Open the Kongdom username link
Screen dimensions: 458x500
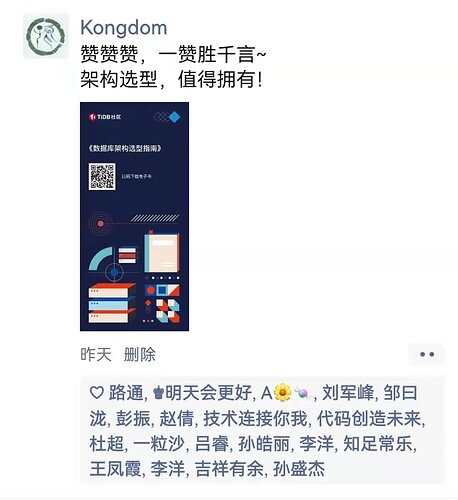click(124, 28)
